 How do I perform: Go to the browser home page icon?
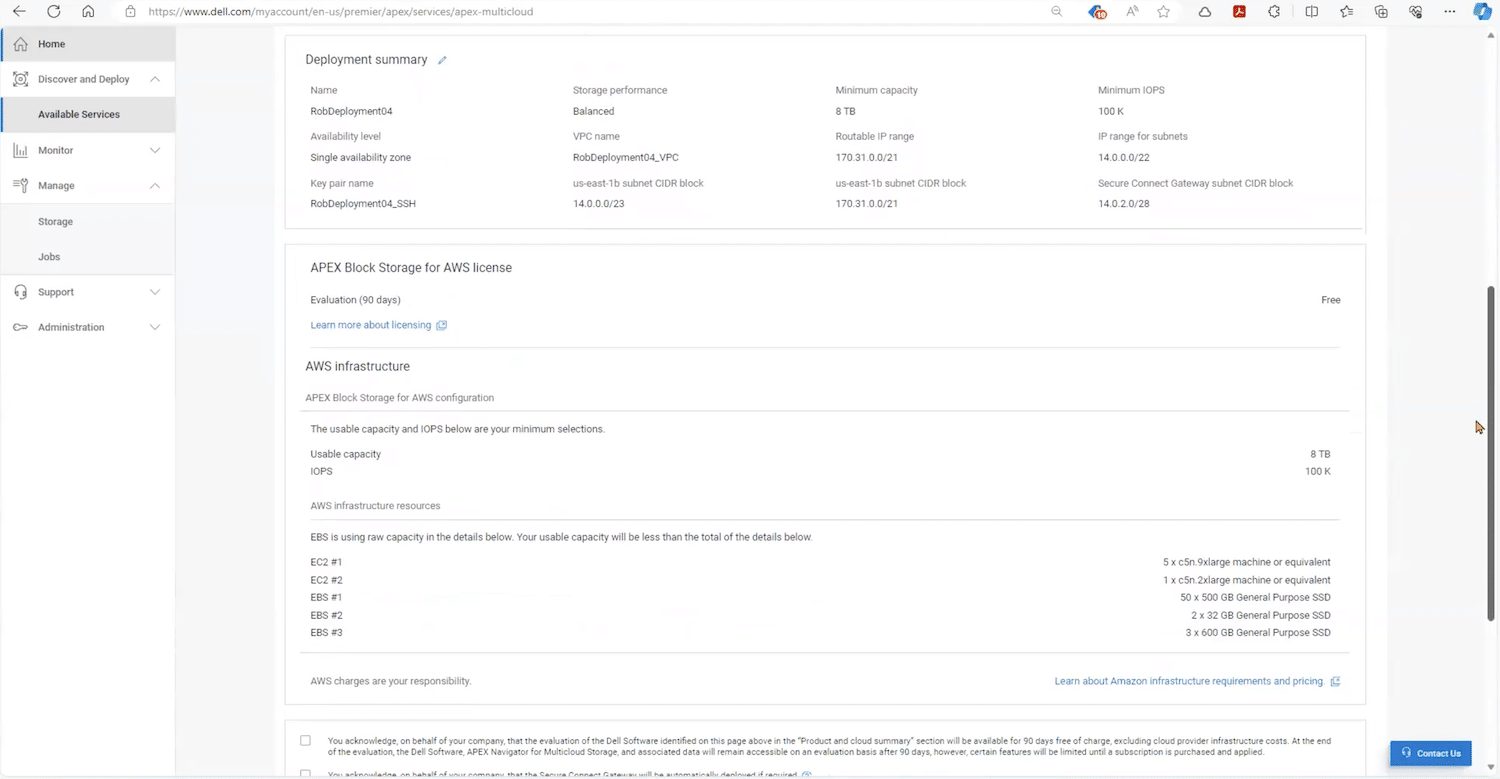click(x=88, y=12)
